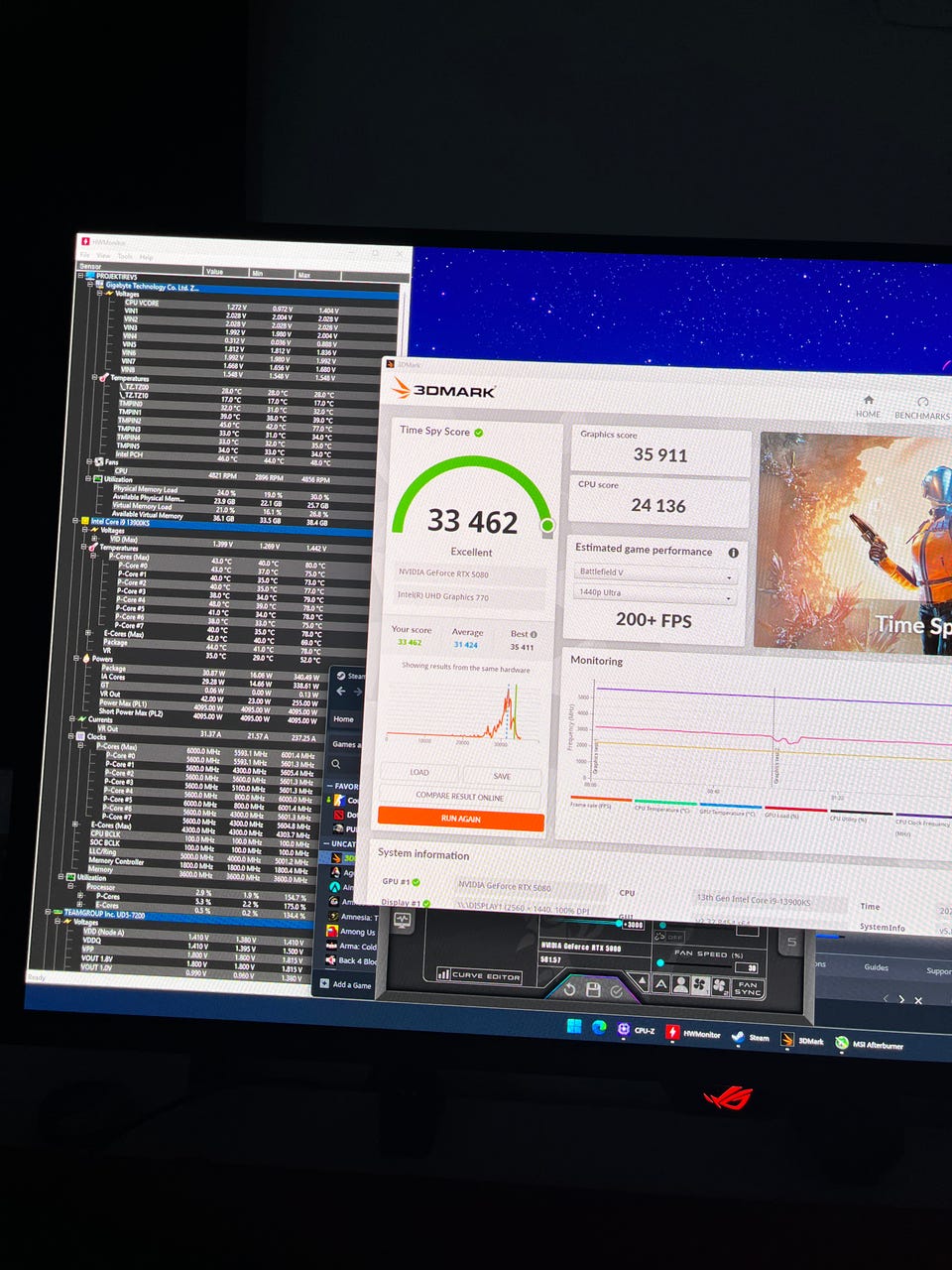Viewport: 952px width, 1270px height.
Task: Click the Afterburner user-defined fan icon
Action: click(680, 985)
